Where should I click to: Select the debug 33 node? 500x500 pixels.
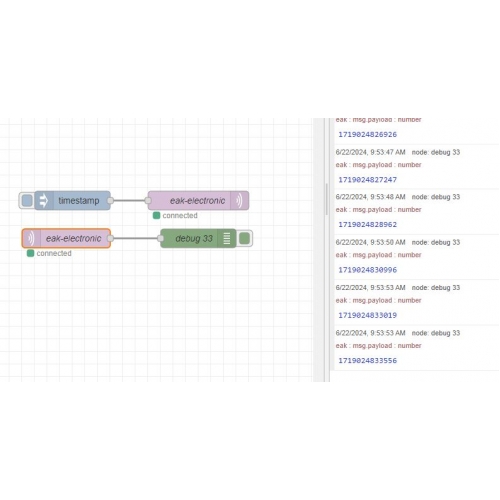(198, 238)
